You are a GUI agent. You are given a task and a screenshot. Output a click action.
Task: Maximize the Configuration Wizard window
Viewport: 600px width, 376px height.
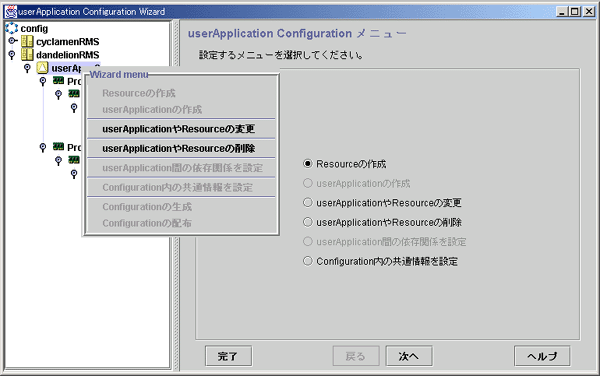pos(575,12)
